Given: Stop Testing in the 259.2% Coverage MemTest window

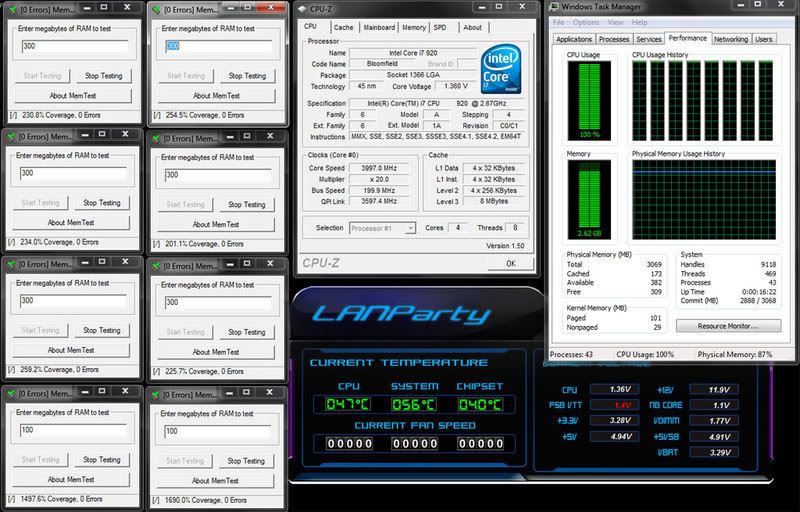Looking at the screenshot, I should (102, 330).
